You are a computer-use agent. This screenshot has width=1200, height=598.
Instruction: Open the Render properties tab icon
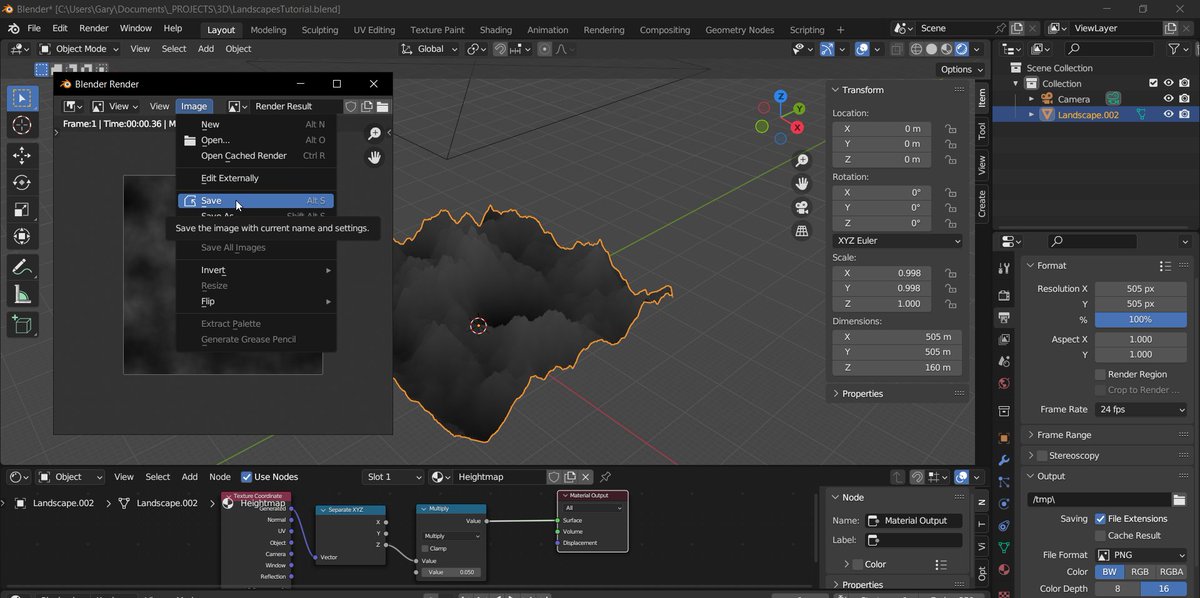click(x=1005, y=295)
